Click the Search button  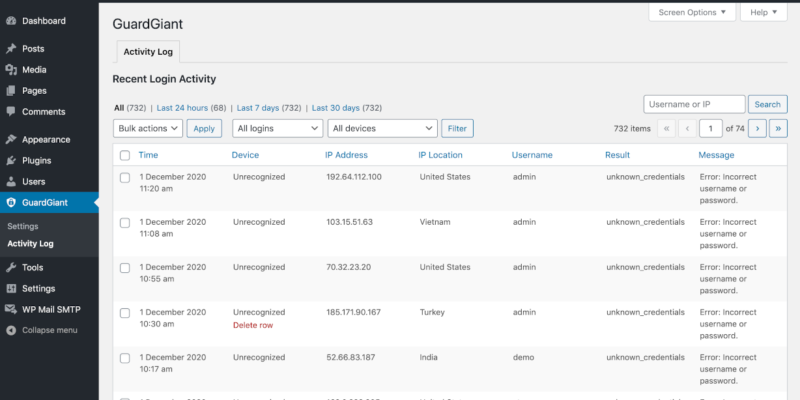pyautogui.click(x=767, y=104)
